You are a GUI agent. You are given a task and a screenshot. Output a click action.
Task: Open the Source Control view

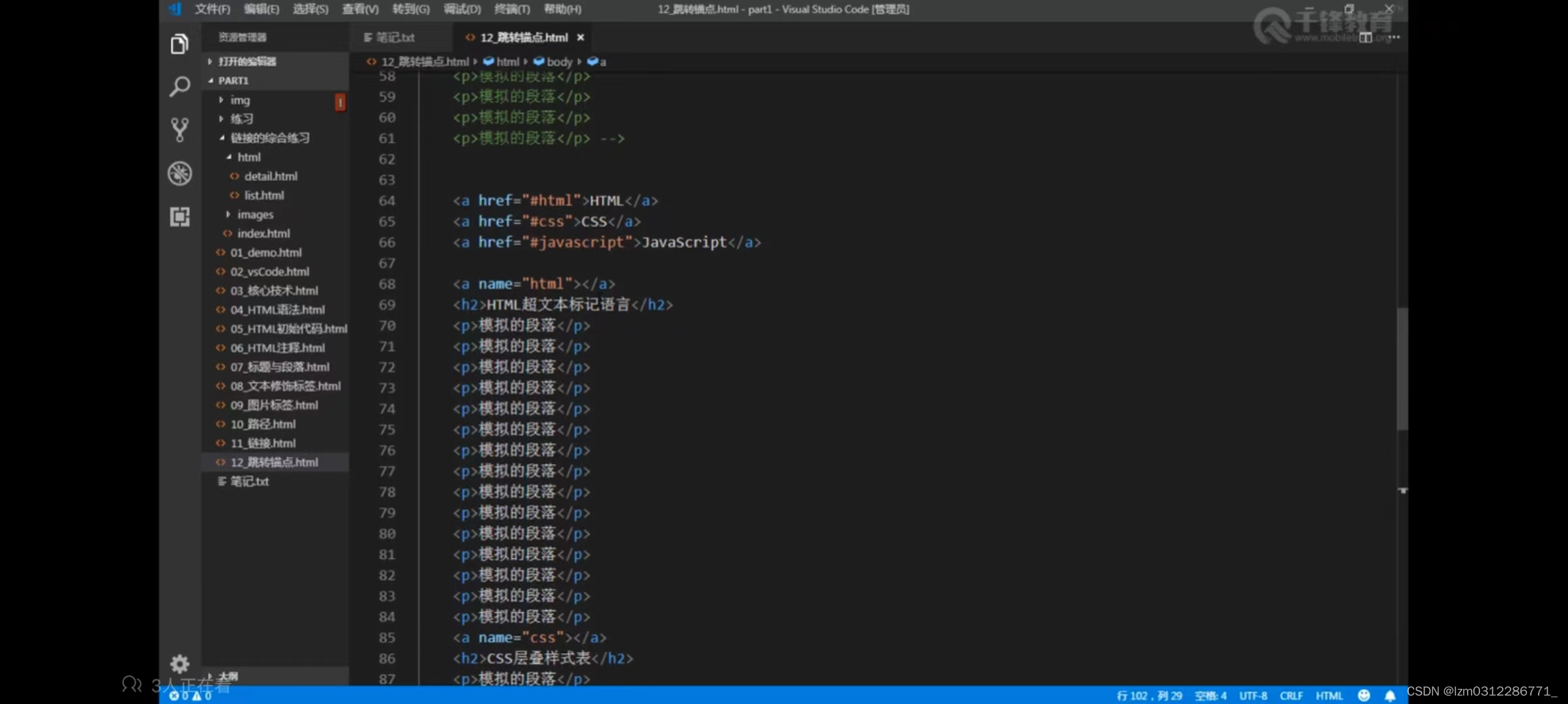pyautogui.click(x=179, y=130)
